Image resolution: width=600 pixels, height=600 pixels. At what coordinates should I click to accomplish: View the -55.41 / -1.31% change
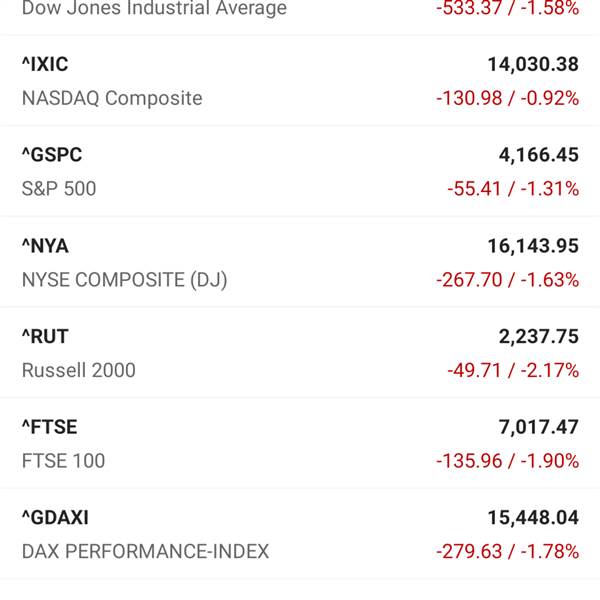pos(513,189)
